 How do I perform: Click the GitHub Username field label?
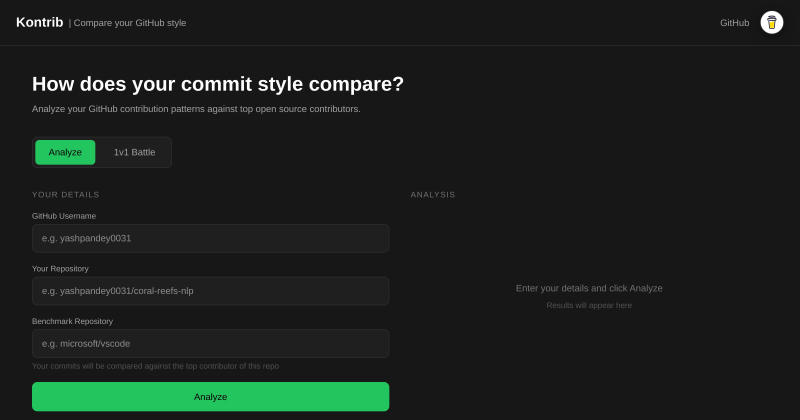(64, 216)
